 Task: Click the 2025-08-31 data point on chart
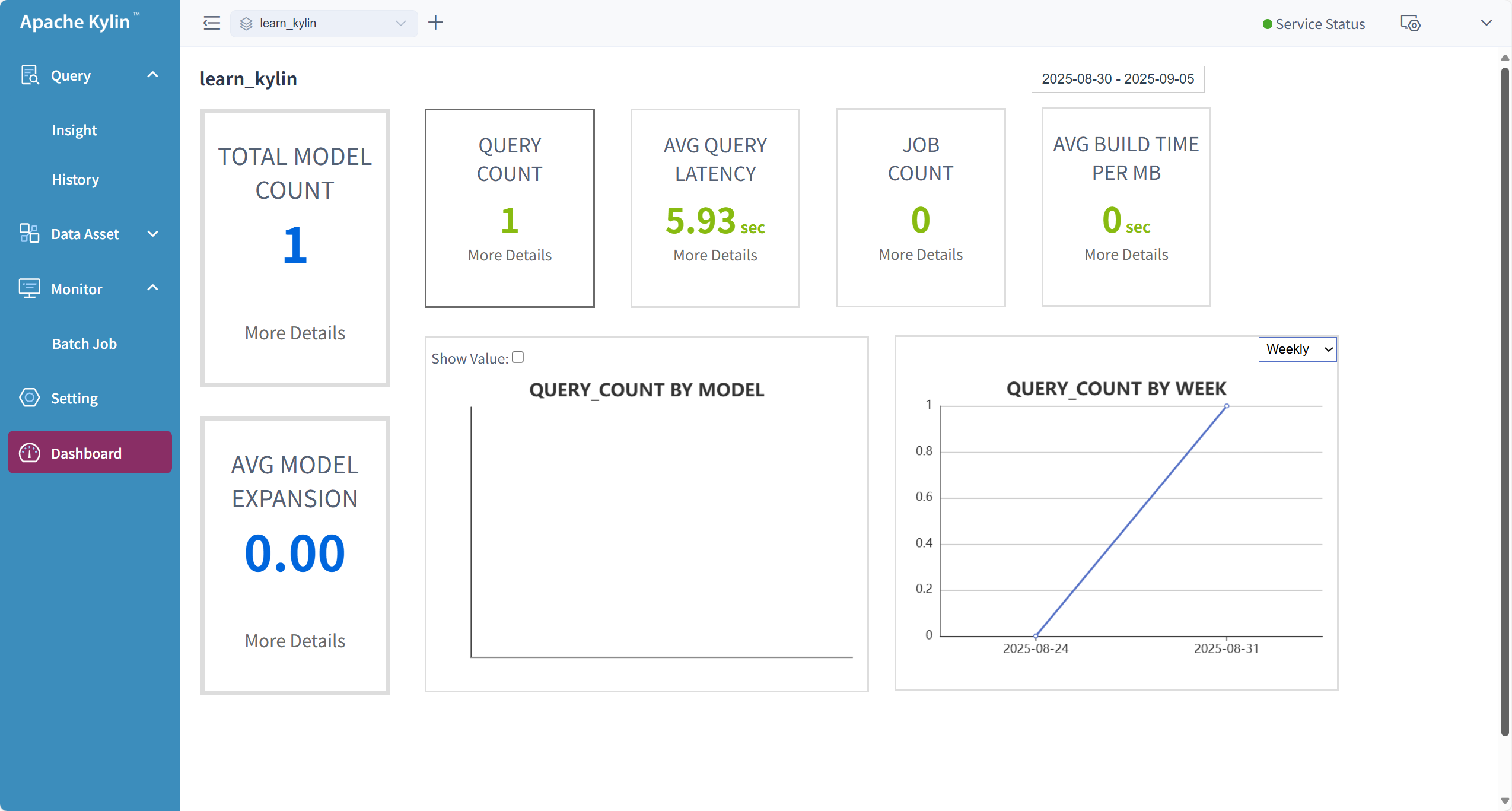tap(1227, 406)
